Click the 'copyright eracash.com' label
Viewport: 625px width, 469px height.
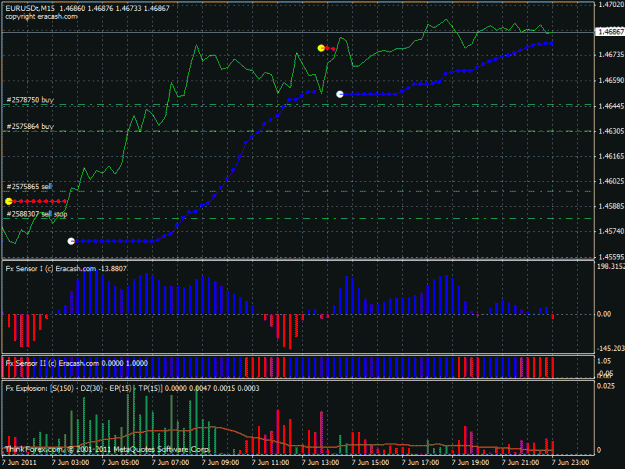[41, 17]
